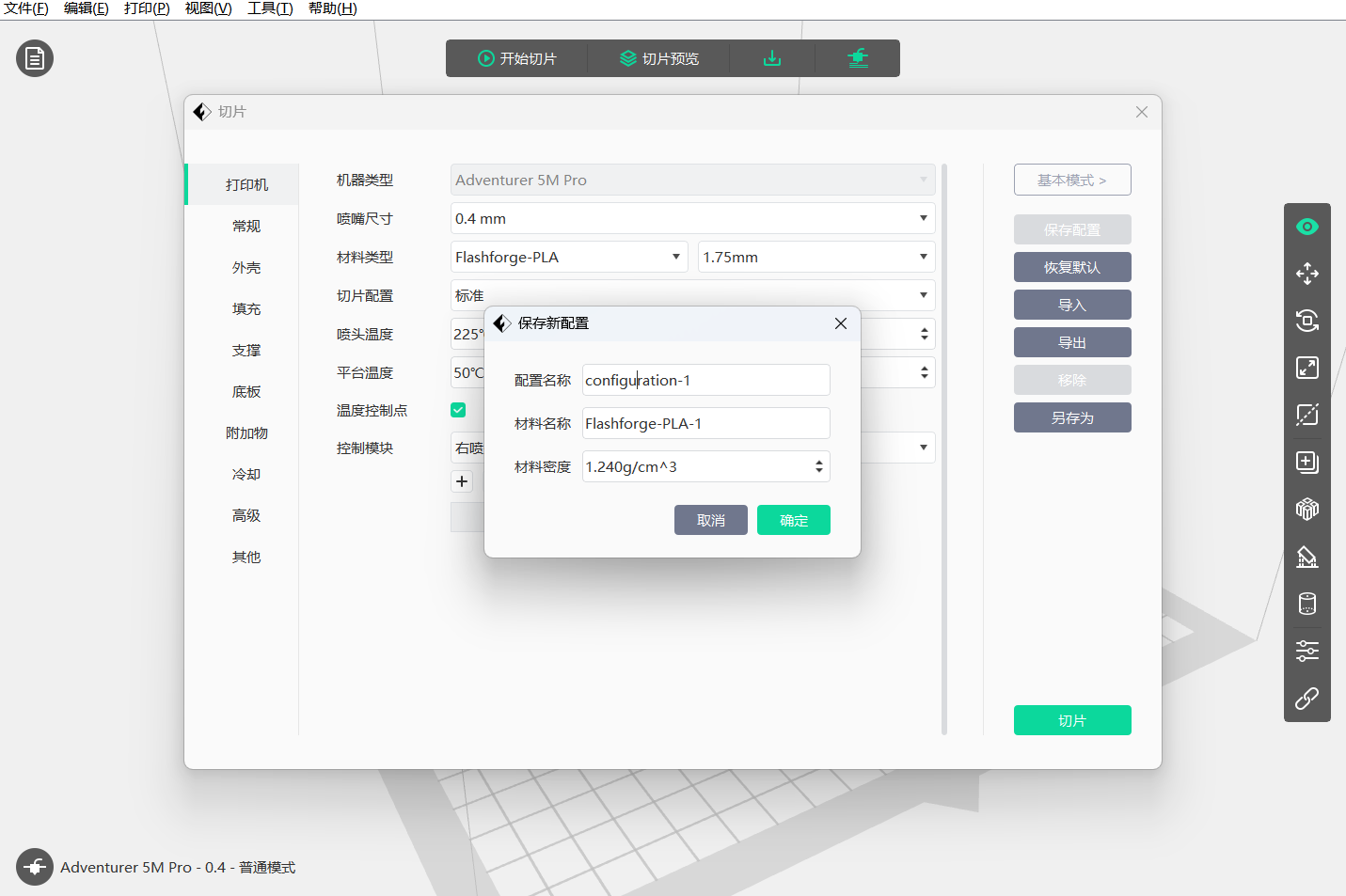Switch to the 常规 tab
1346x896 pixels.
click(x=246, y=226)
